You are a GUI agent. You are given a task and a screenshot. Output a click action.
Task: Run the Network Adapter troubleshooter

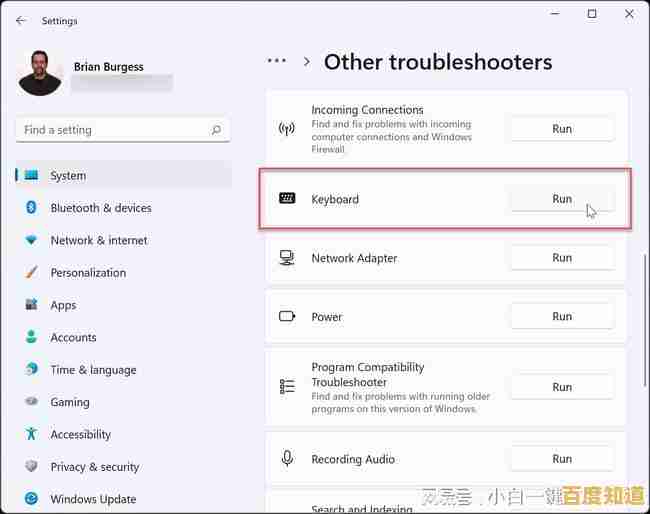coord(562,258)
